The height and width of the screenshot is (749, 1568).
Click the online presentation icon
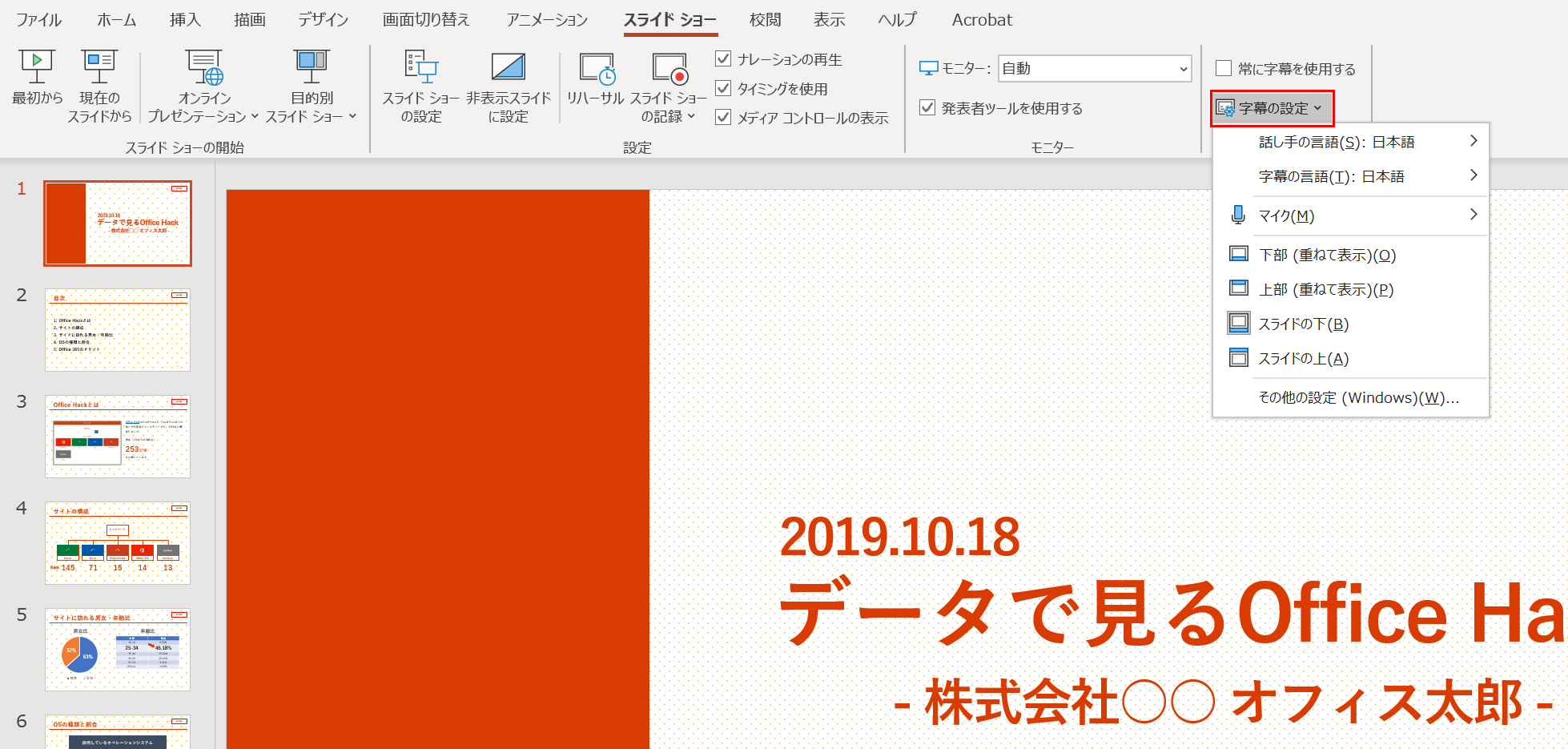204,67
